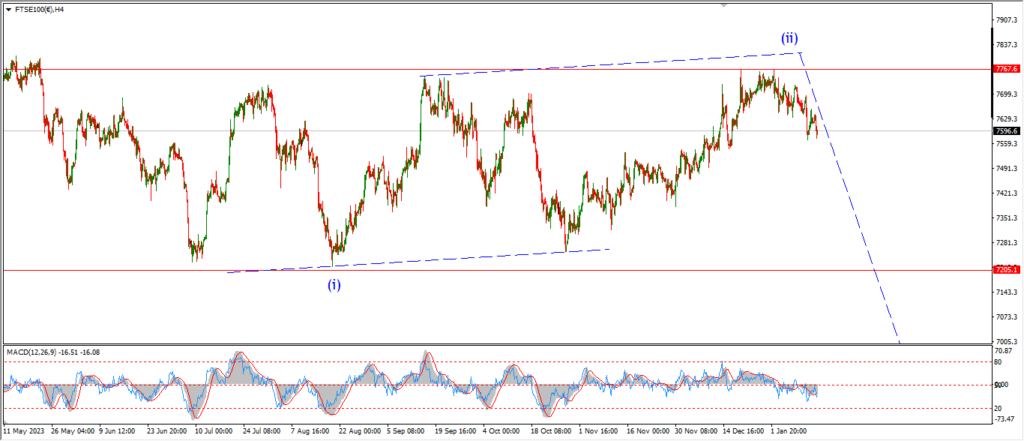Screen dimensions: 1024x441
Task: Click the gray 7596.6 current price tag
Action: [x=1005, y=131]
